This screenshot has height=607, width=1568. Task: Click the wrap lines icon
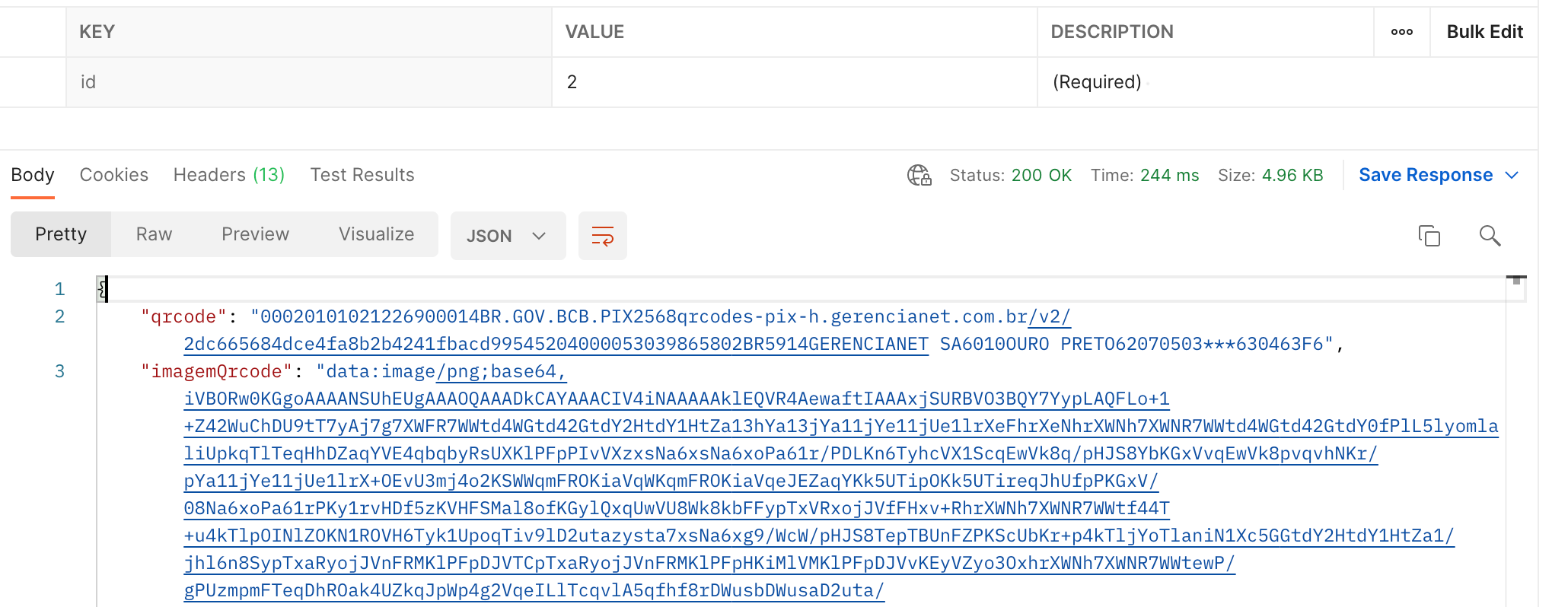602,236
